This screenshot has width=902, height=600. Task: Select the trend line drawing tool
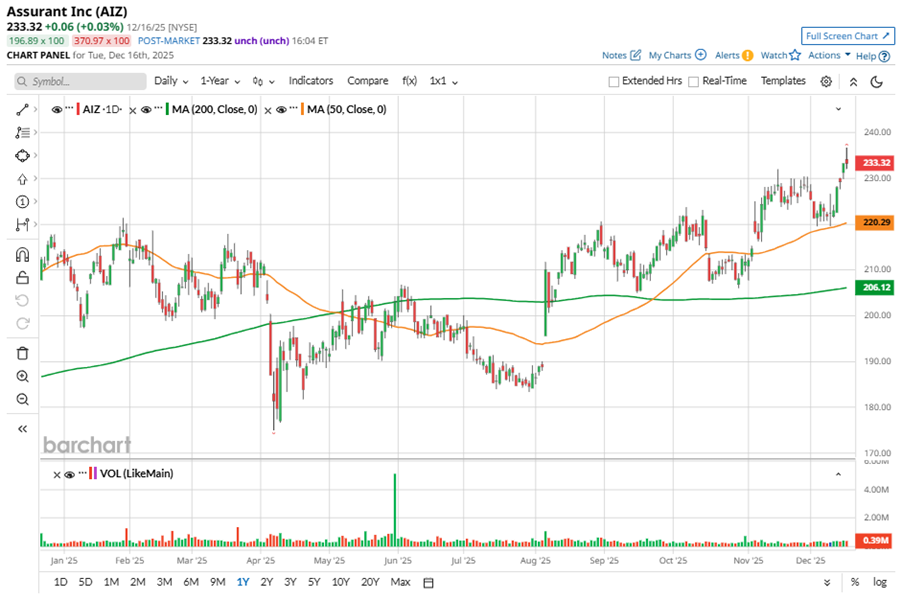(x=22, y=109)
